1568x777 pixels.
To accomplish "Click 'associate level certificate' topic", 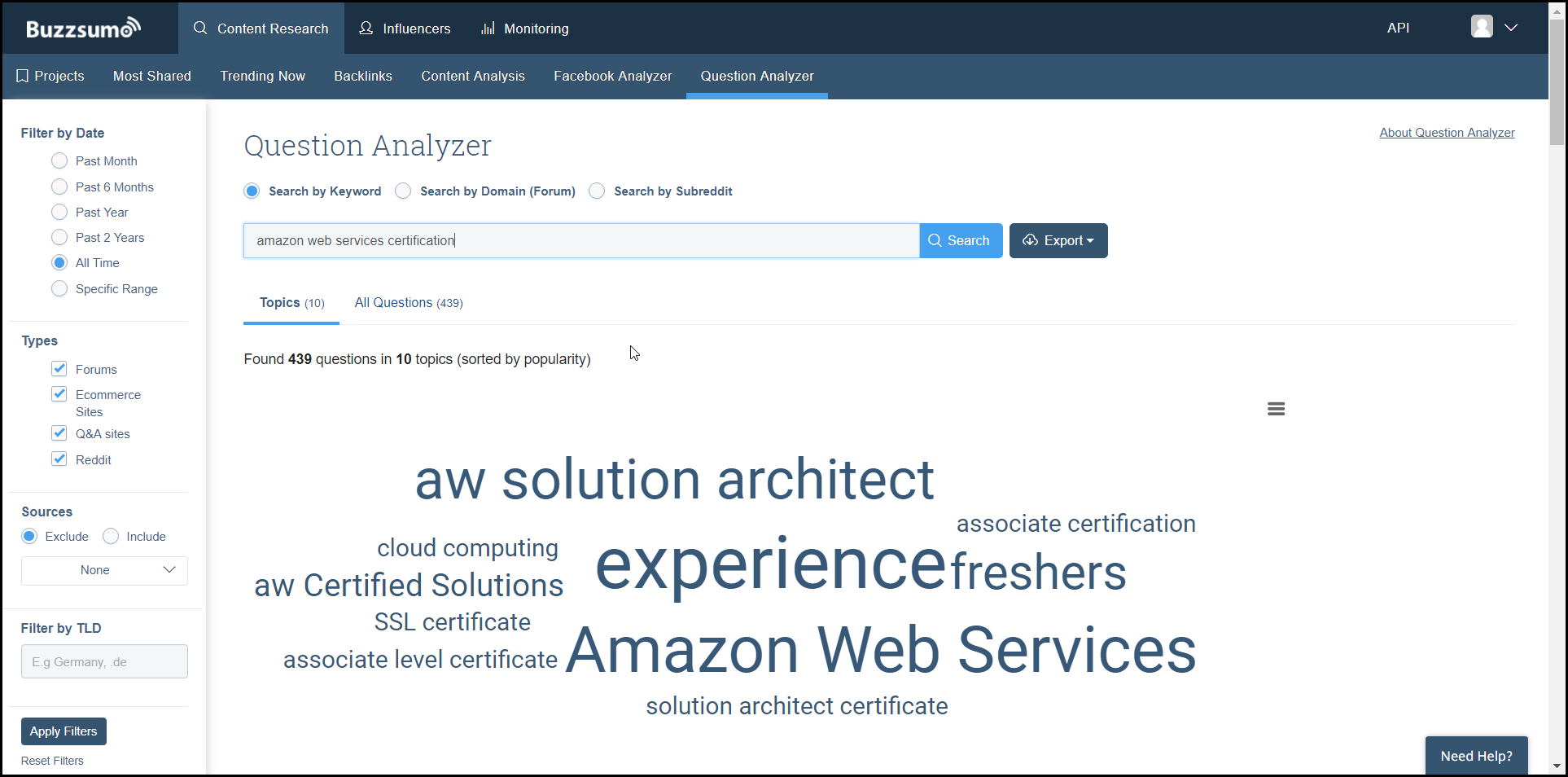I will (x=420, y=659).
